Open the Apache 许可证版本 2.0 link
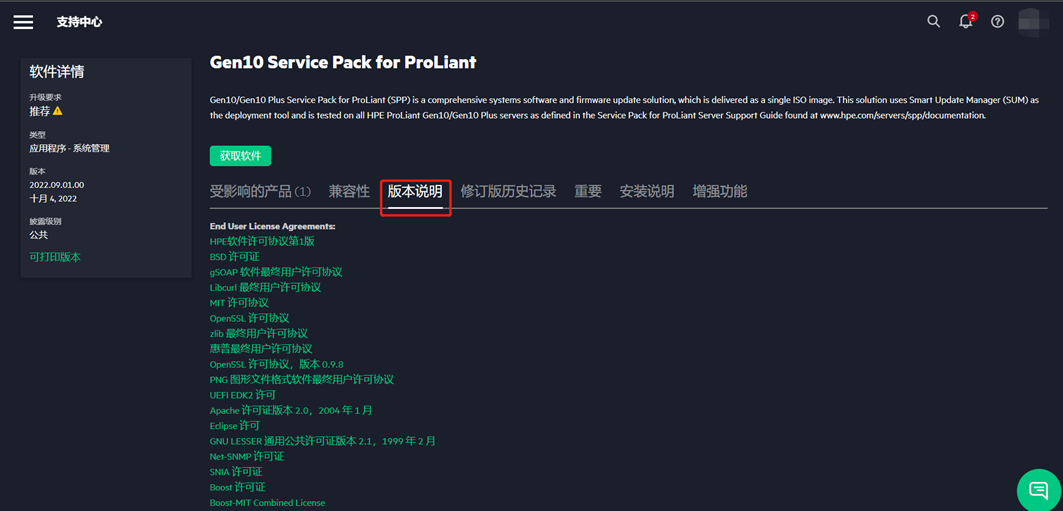 [290, 410]
